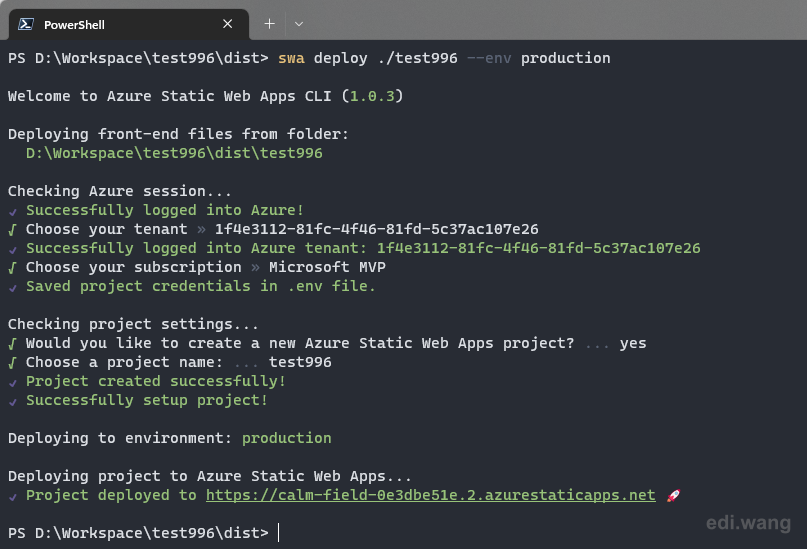Click the green folder path D:\Workspace\test996\dist\test996
Screen dimensions: 807x549
[x=174, y=153]
